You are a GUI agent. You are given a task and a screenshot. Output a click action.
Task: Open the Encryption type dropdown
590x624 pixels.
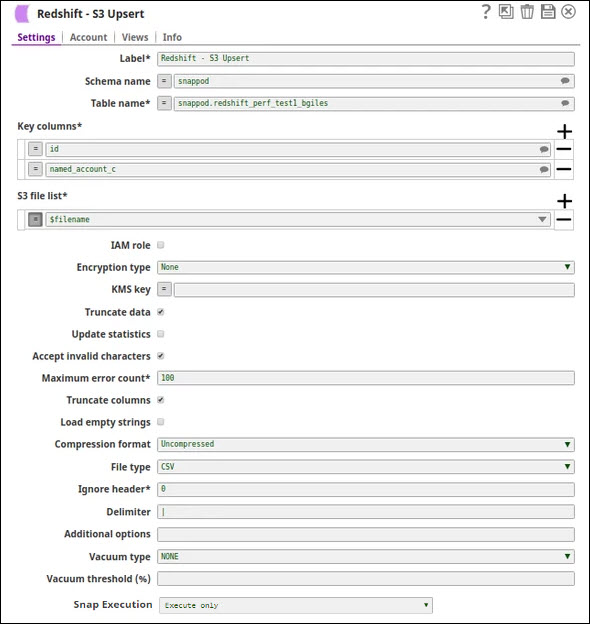click(366, 267)
